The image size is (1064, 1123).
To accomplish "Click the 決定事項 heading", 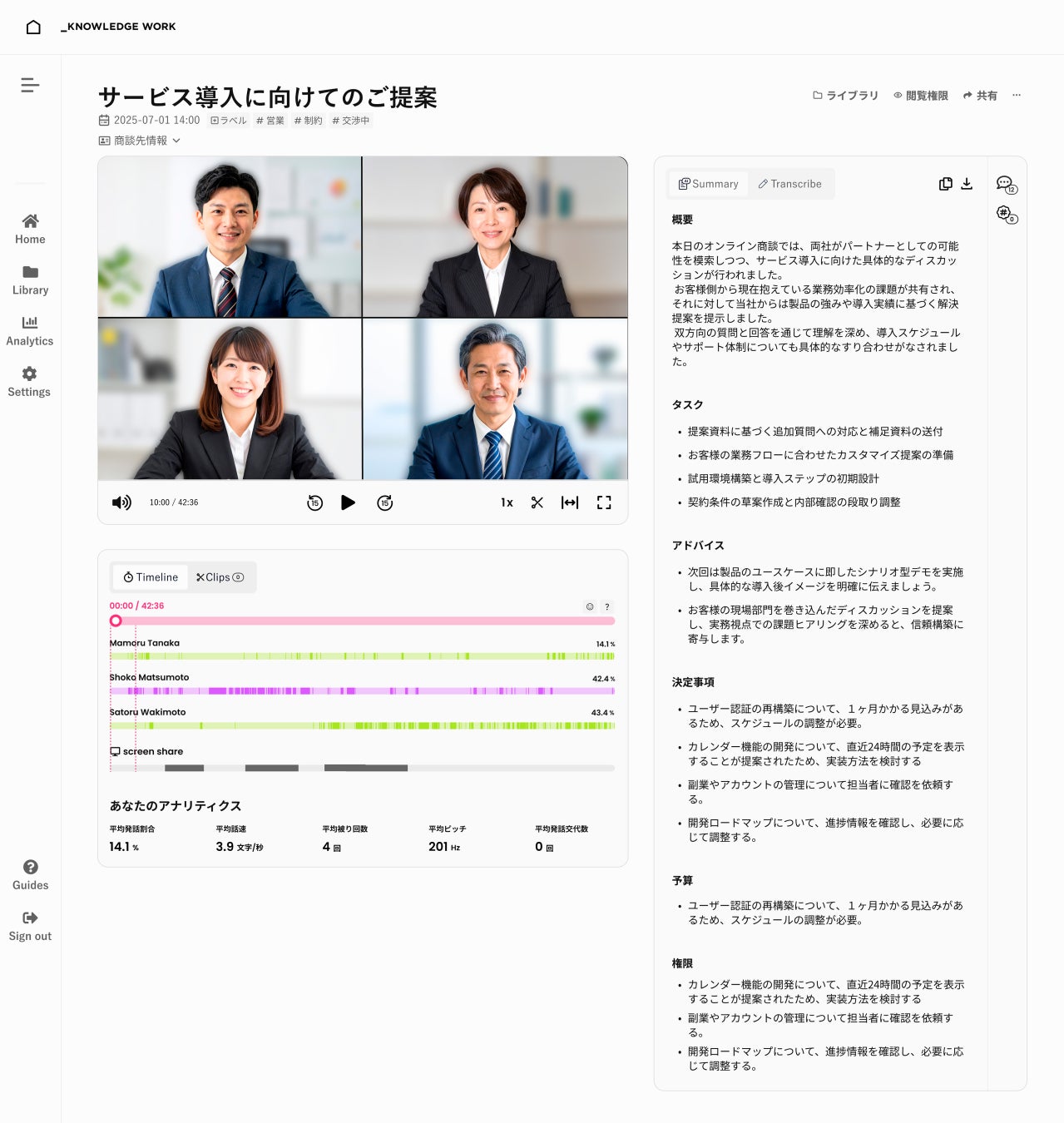I will click(x=693, y=682).
